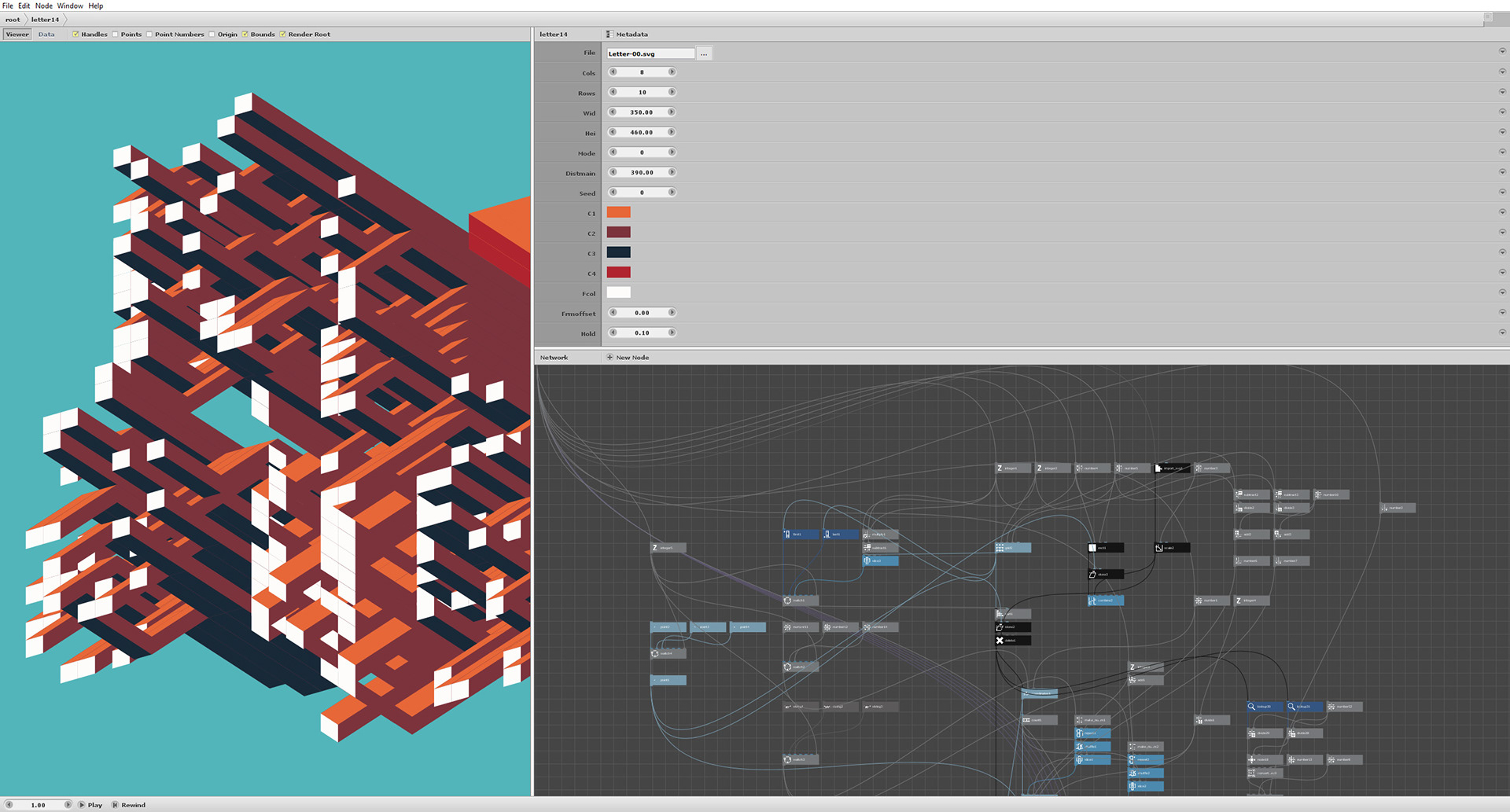Decrease the Rows value with left arrow

[613, 92]
